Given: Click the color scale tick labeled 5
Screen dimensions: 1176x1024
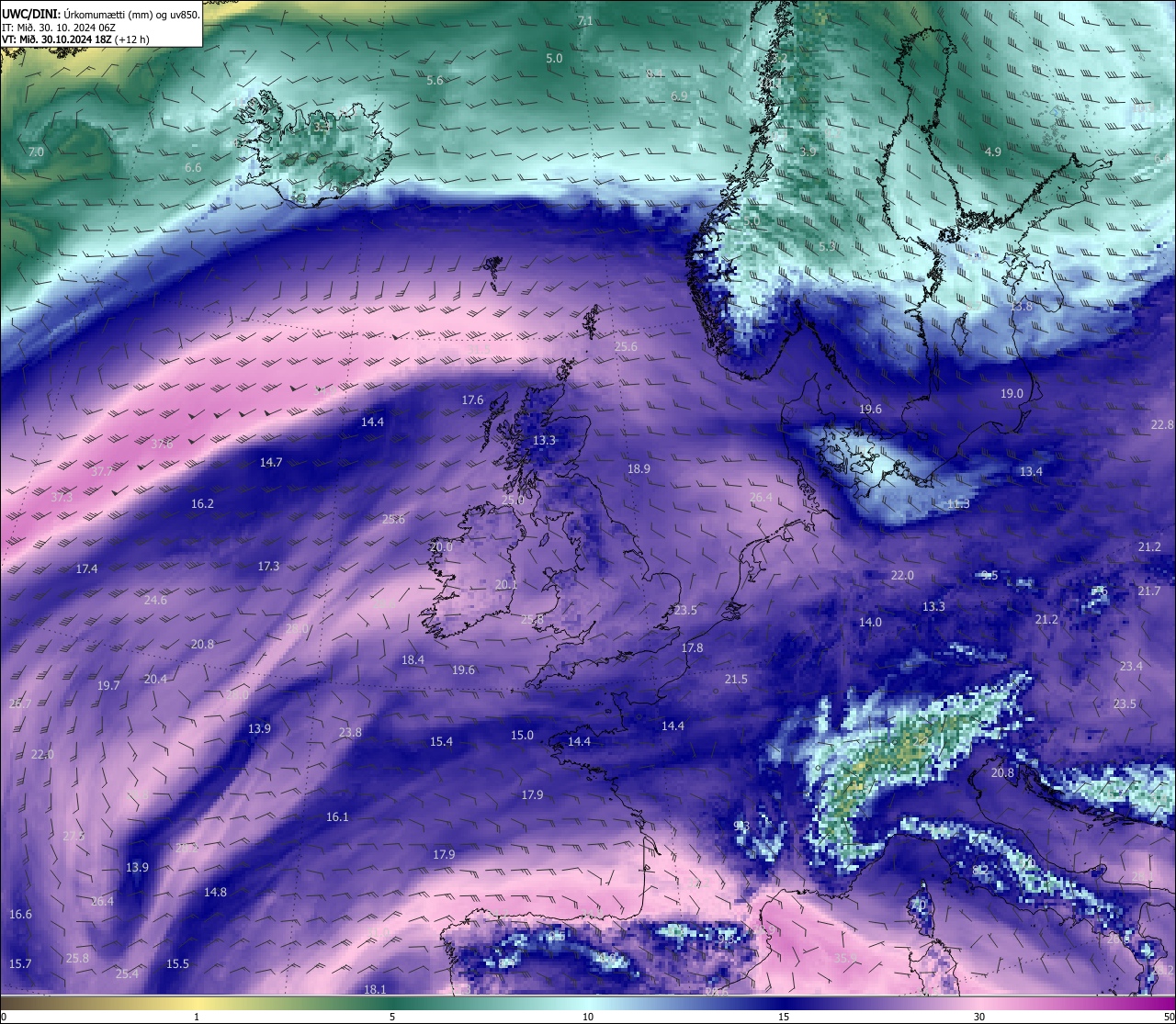Looking at the screenshot, I should [x=392, y=1017].
